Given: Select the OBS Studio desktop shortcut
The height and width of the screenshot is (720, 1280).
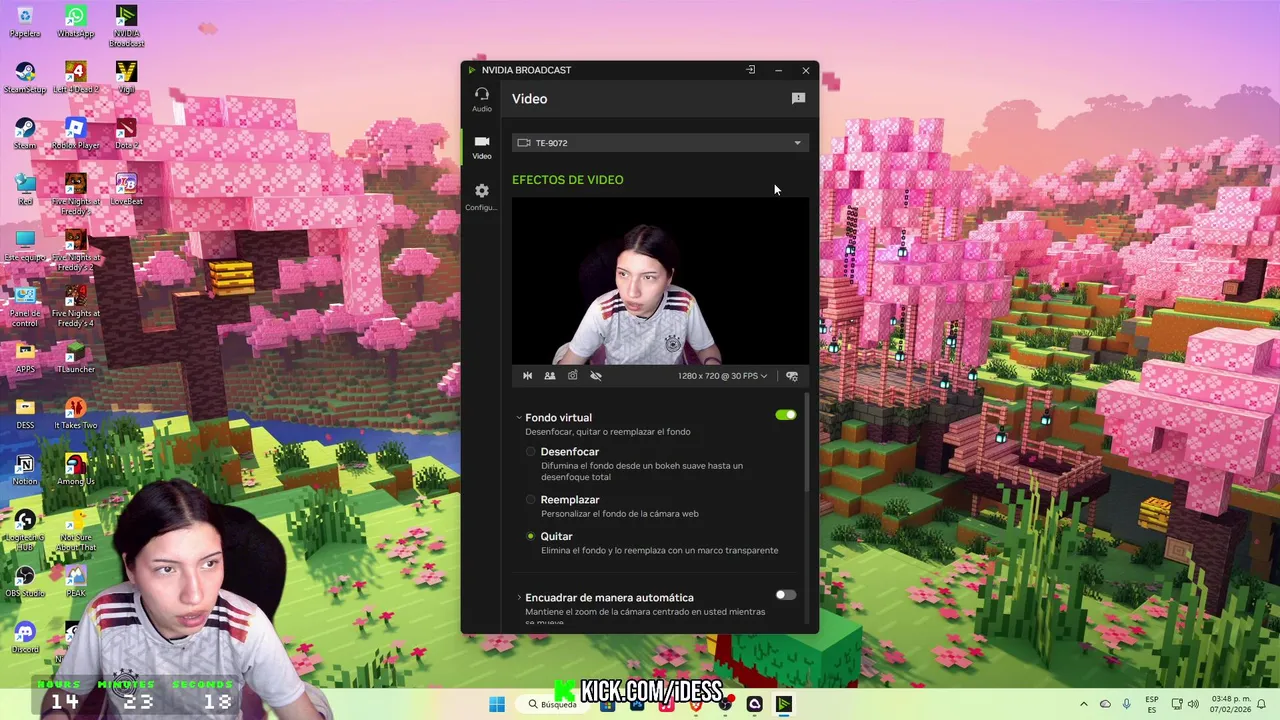Looking at the screenshot, I should coord(25,582).
